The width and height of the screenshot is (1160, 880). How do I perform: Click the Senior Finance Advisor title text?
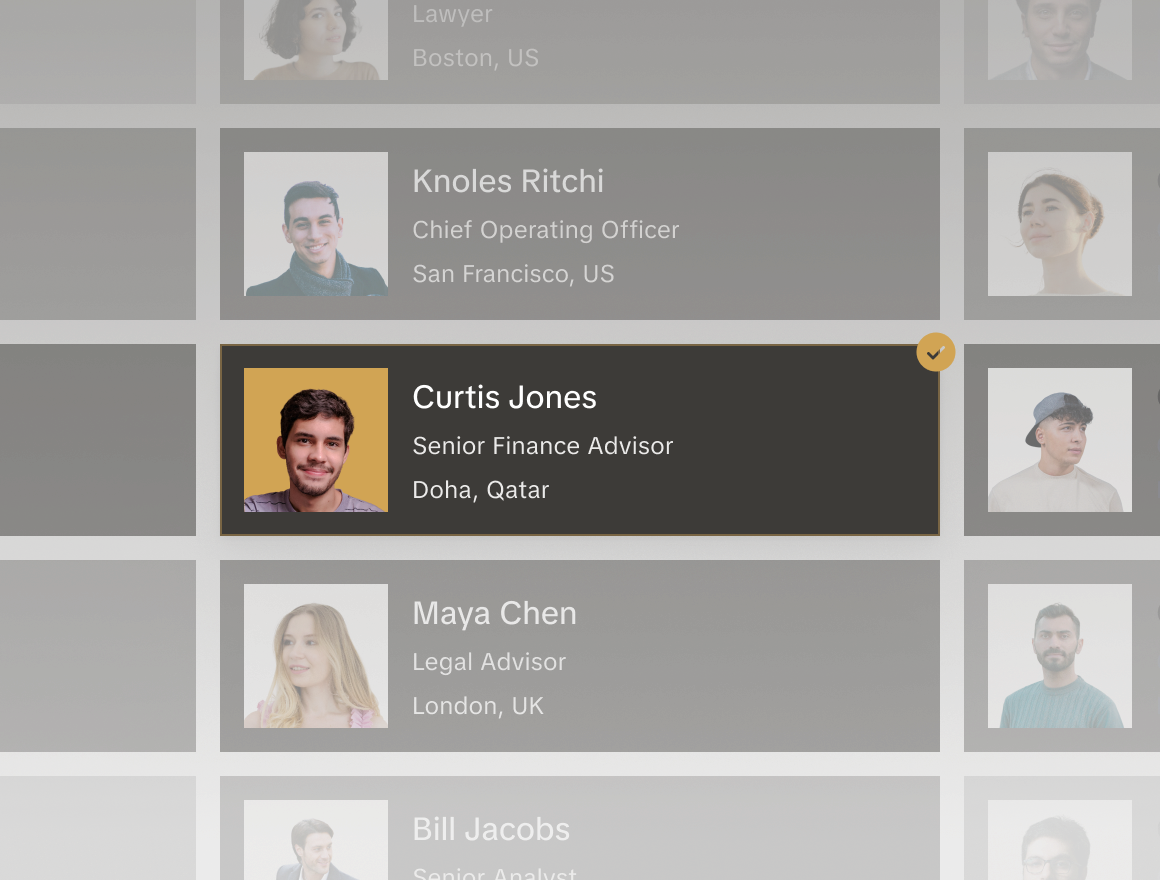(542, 446)
